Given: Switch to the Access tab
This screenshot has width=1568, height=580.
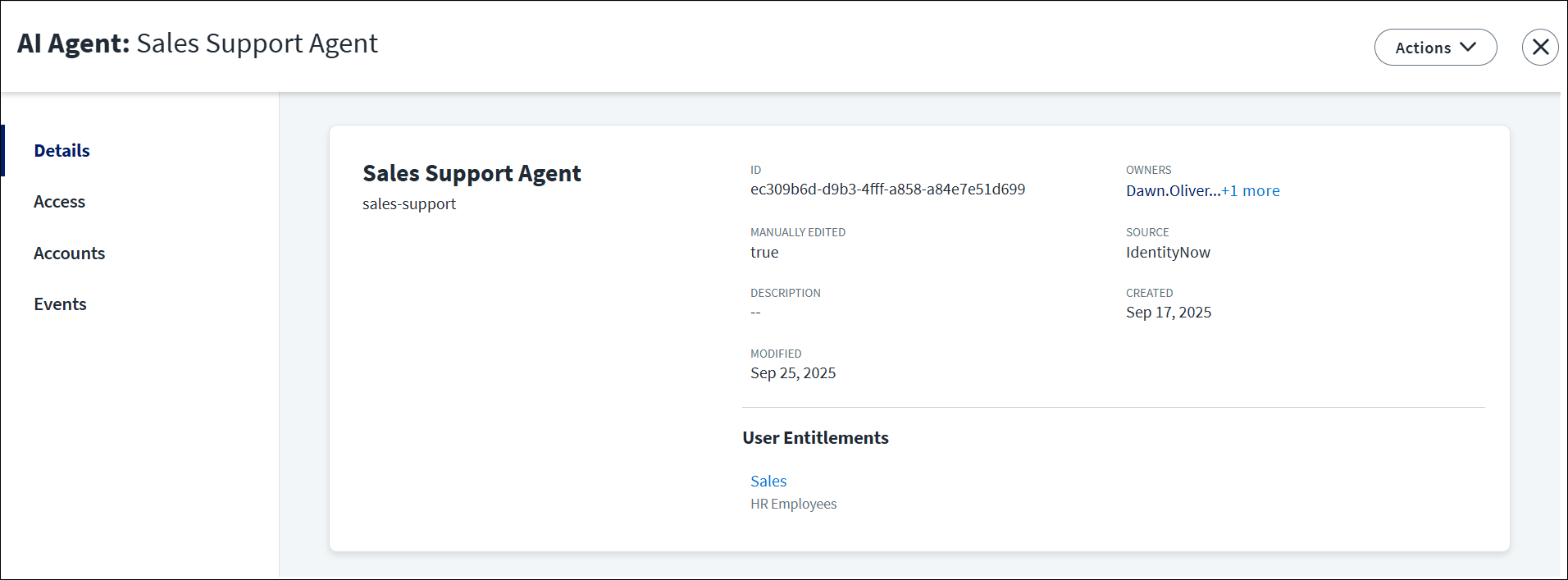Looking at the screenshot, I should pos(59,202).
